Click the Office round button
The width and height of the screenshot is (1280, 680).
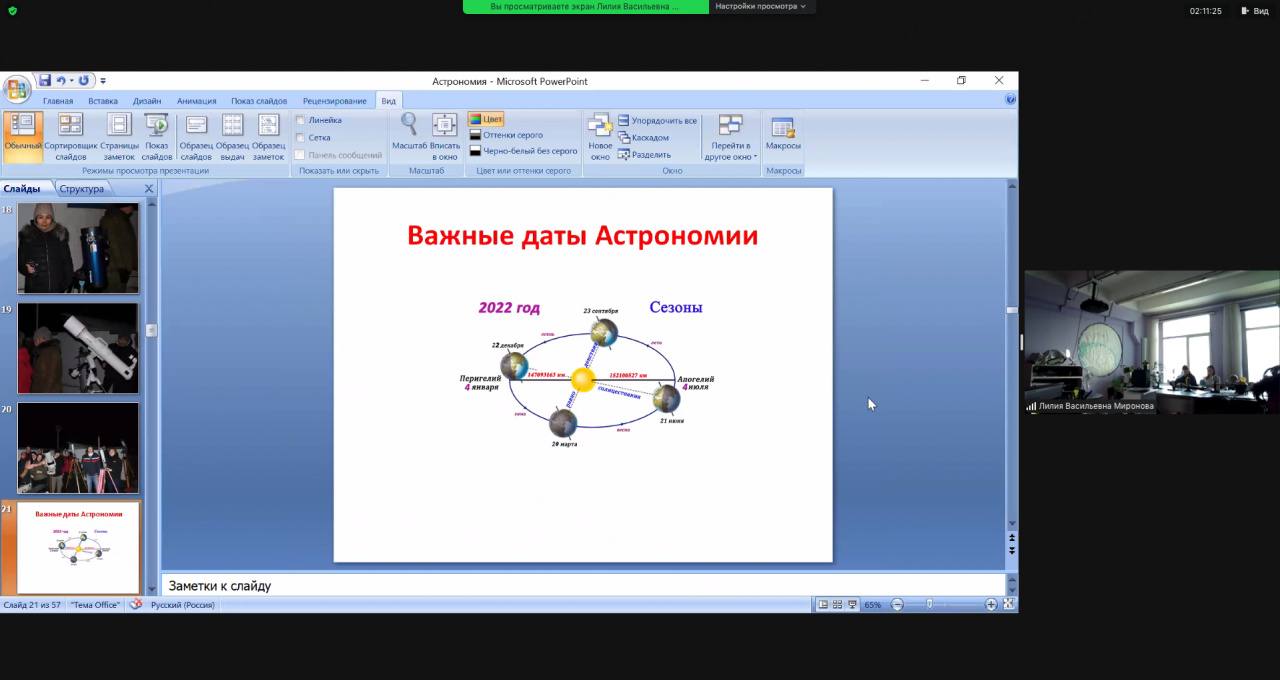coord(17,89)
